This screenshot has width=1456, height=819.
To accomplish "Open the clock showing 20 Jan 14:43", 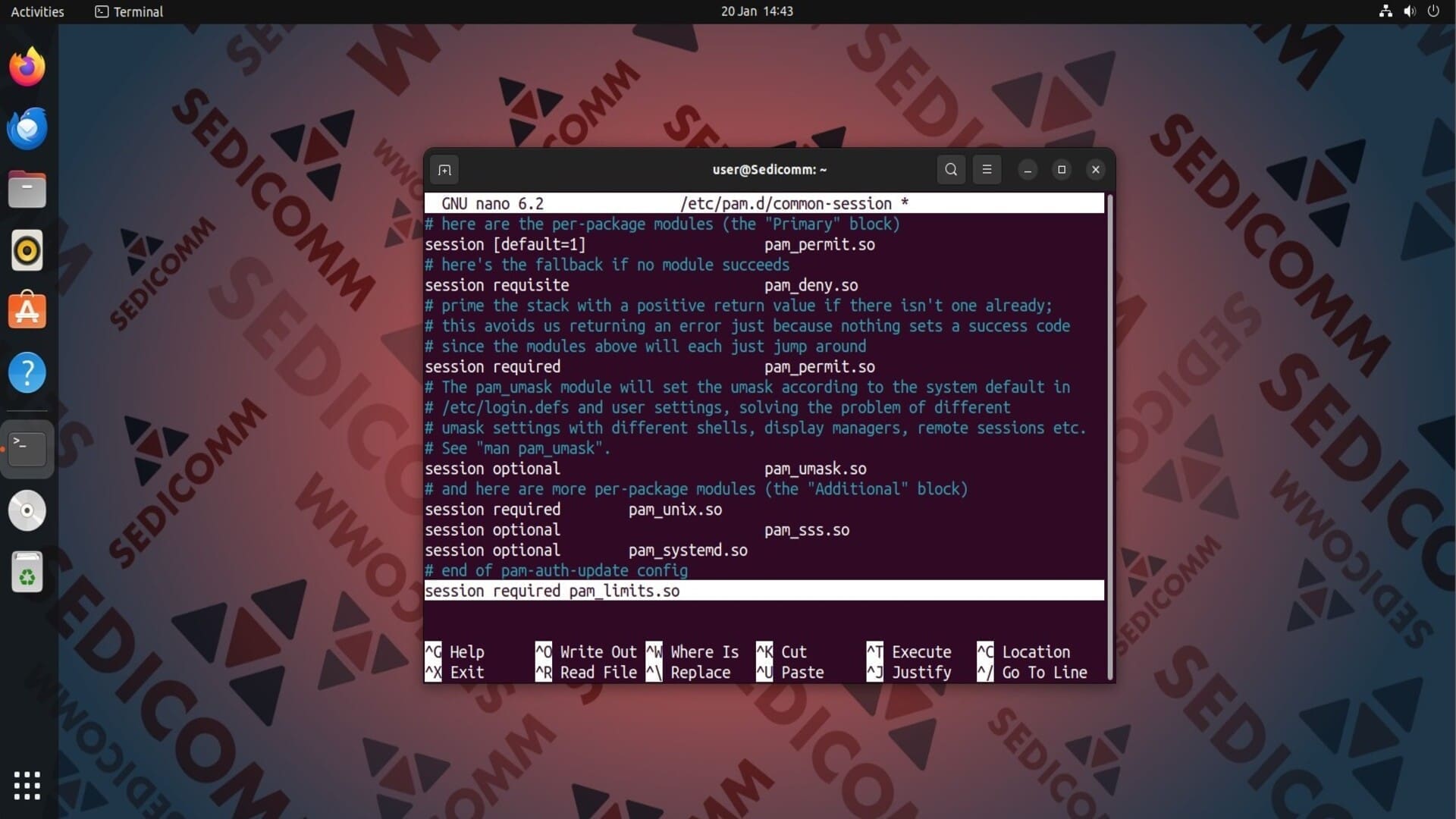I will (x=757, y=11).
